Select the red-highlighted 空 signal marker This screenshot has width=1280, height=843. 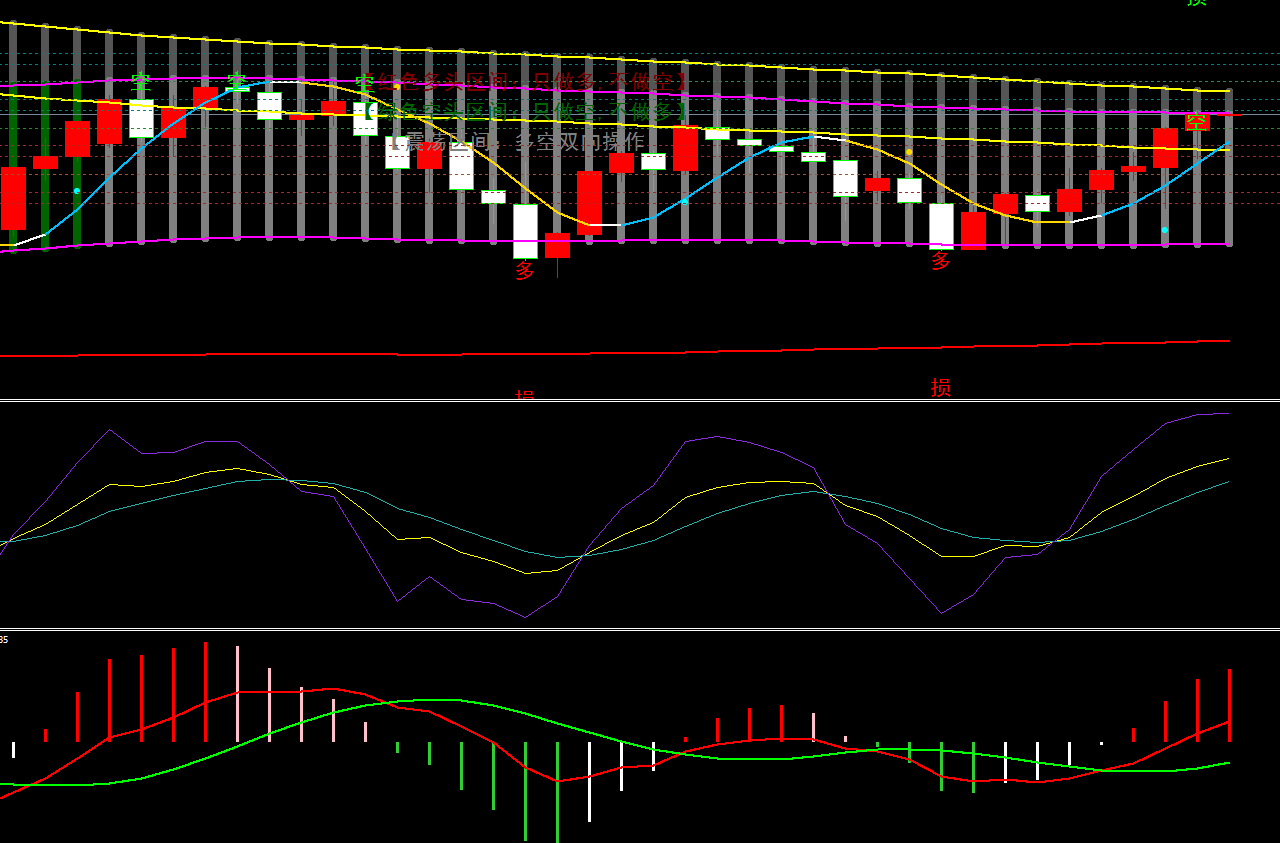(x=1197, y=122)
